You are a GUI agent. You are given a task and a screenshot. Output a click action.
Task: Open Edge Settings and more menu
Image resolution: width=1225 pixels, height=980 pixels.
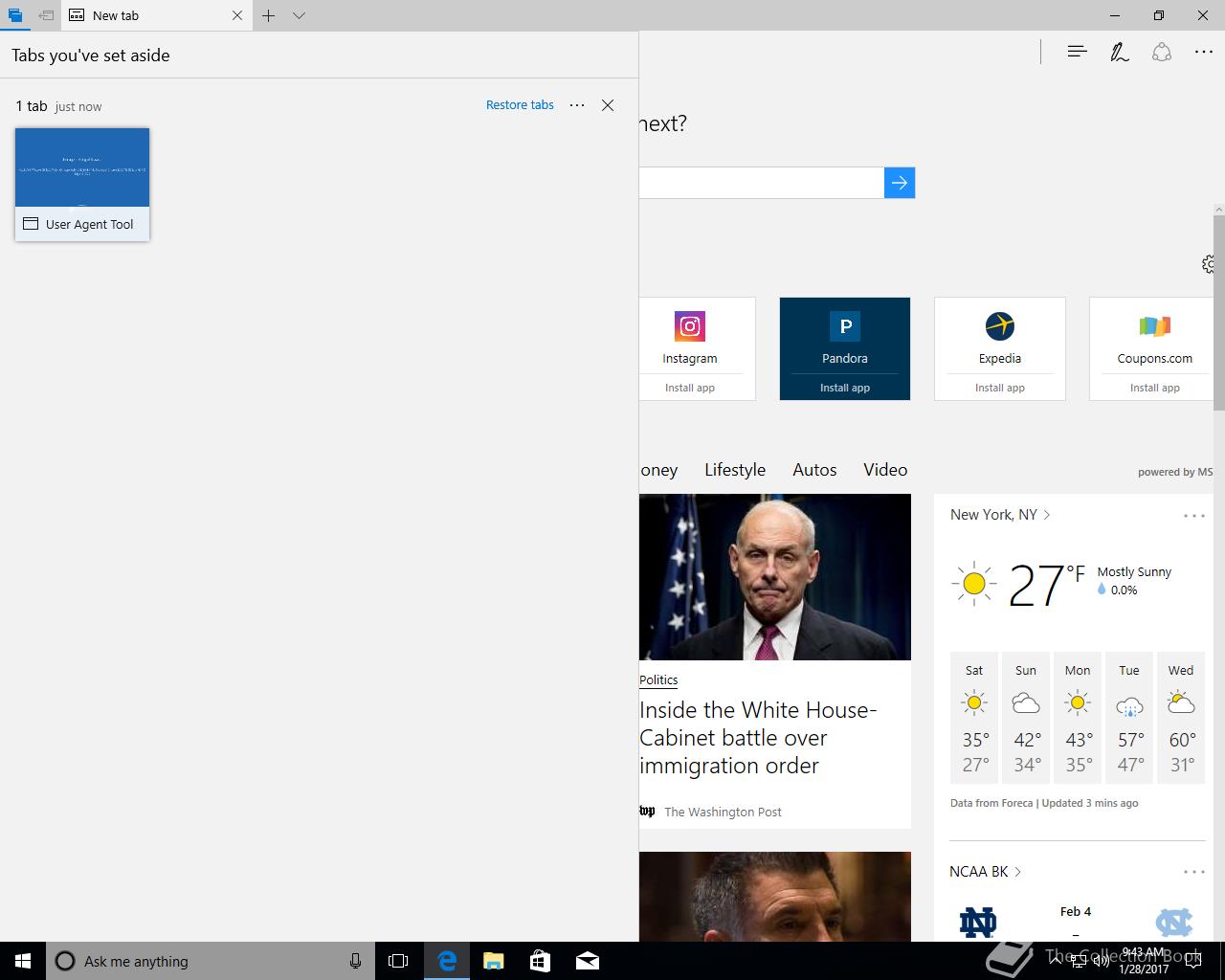point(1204,52)
